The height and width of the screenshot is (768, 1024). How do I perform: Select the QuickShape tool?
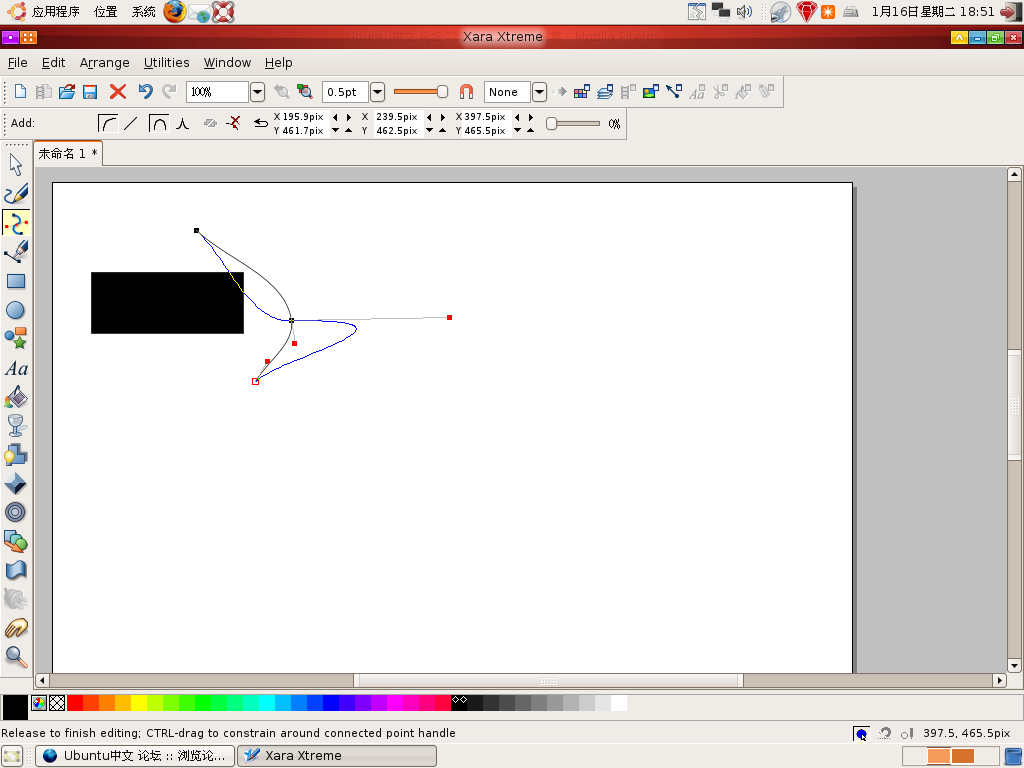[x=16, y=338]
